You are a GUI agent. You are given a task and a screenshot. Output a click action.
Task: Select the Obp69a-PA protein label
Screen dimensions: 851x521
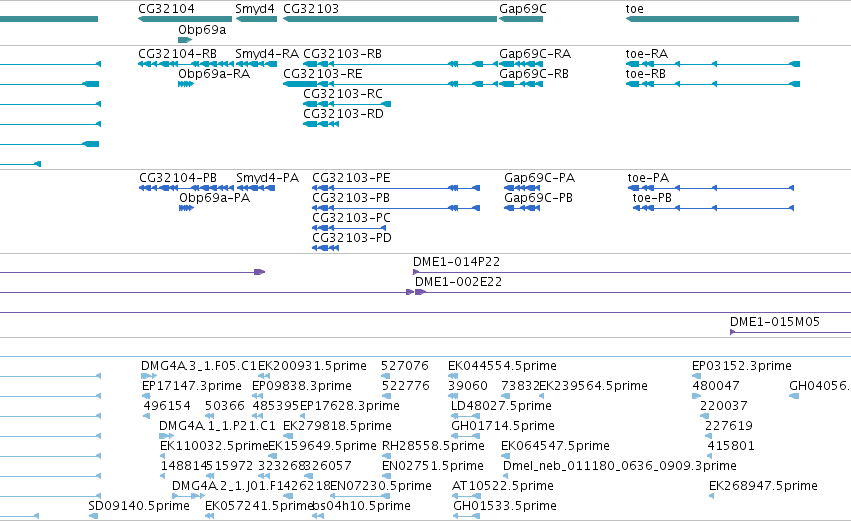[214, 198]
